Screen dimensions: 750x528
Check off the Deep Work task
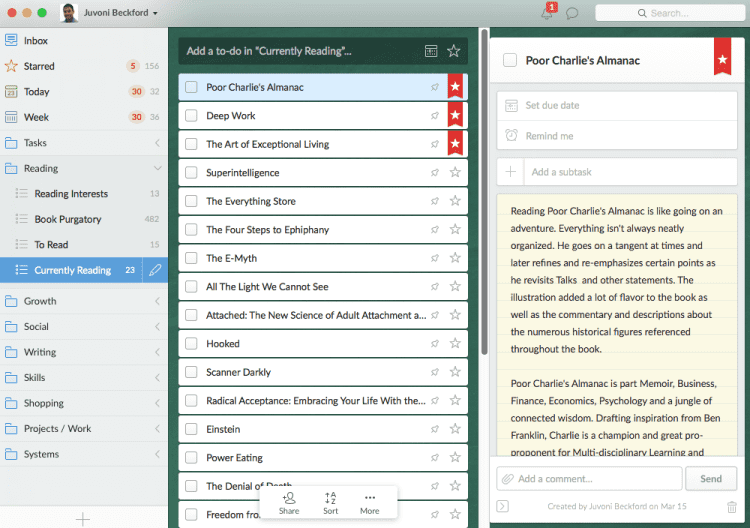pos(191,116)
